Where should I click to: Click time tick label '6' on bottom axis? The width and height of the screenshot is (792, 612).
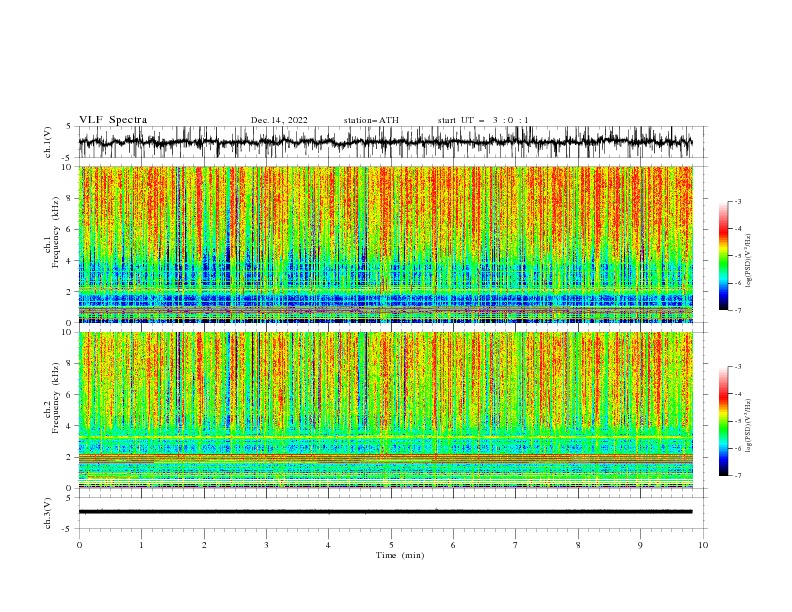pyautogui.click(x=453, y=545)
